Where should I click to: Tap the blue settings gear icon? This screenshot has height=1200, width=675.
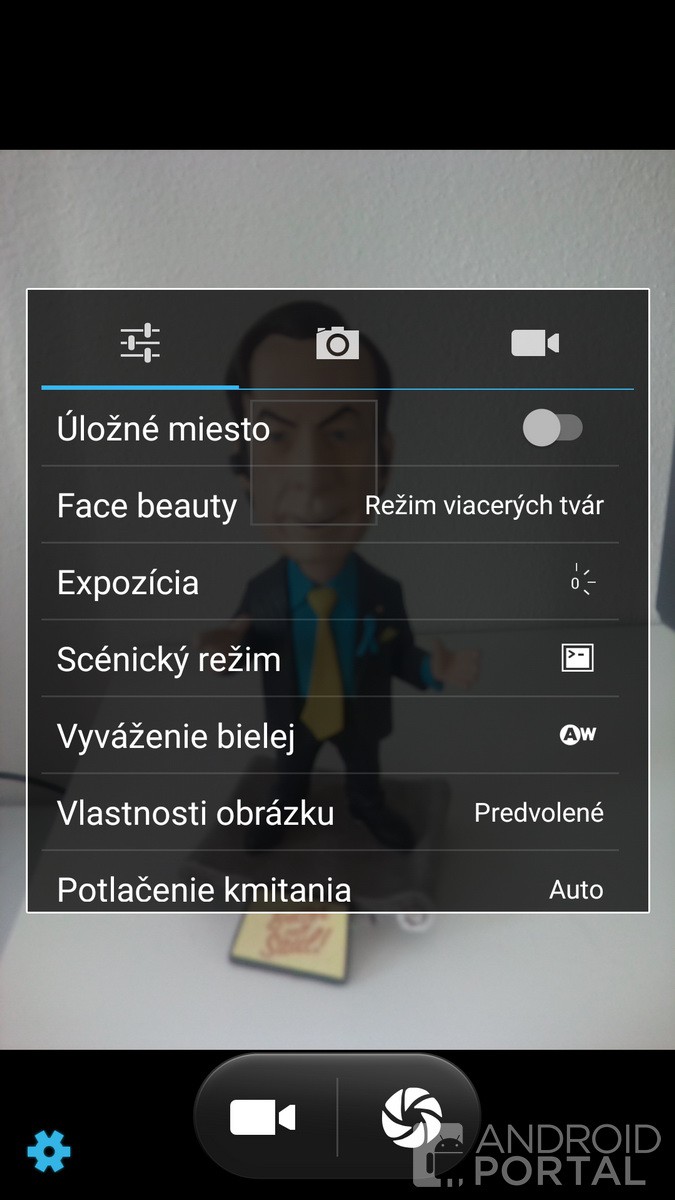[49, 1152]
